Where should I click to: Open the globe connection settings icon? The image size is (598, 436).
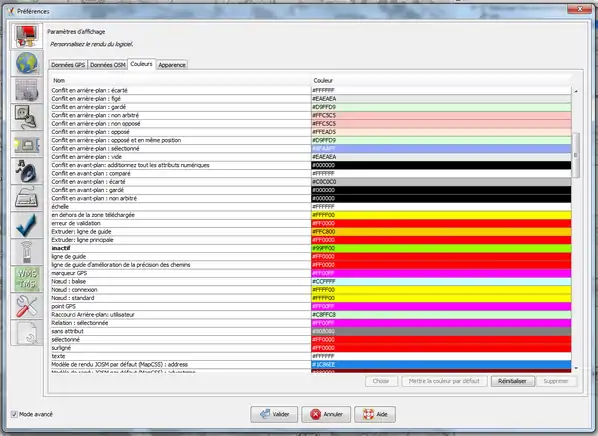point(26,63)
